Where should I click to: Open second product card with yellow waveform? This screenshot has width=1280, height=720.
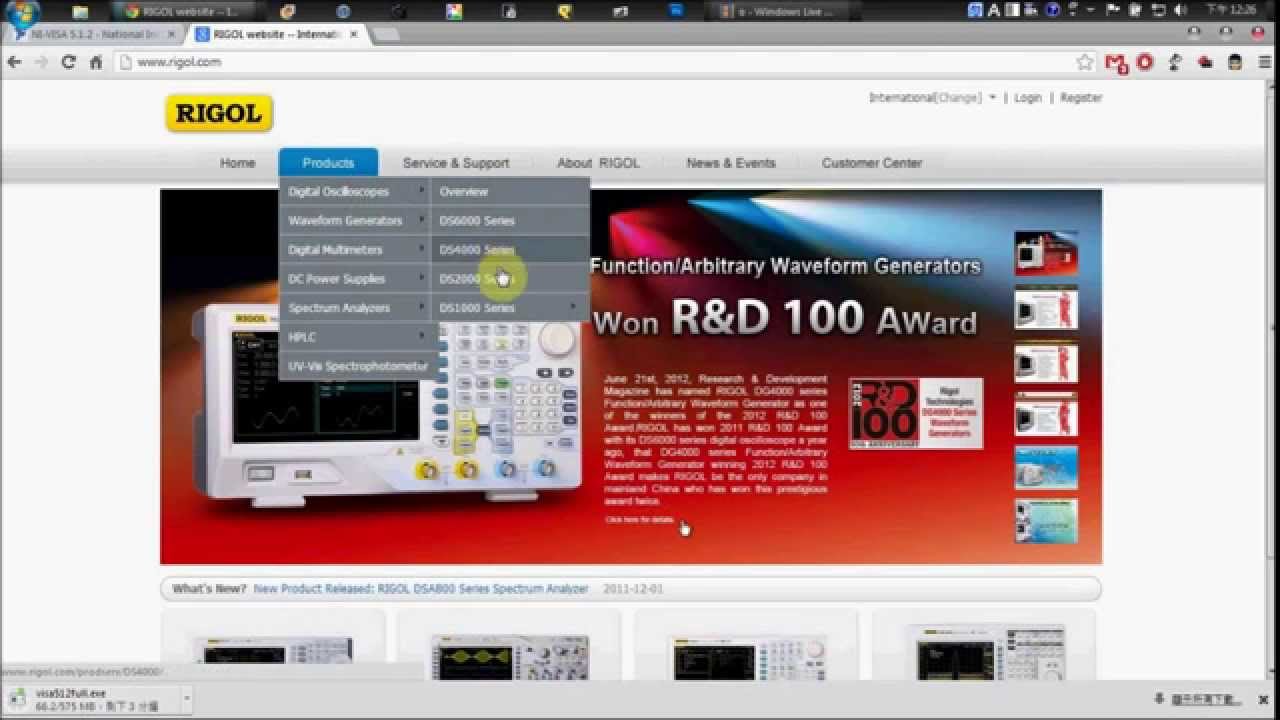click(x=509, y=655)
